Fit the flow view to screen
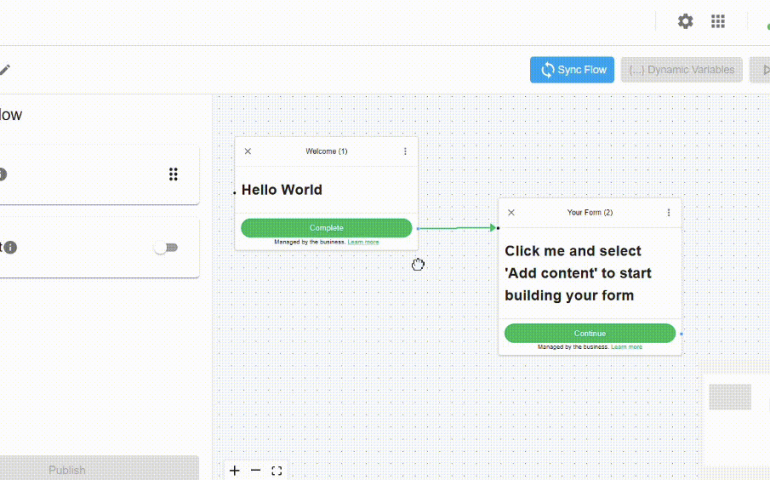Screen dimensions: 770x480 [x=277, y=470]
